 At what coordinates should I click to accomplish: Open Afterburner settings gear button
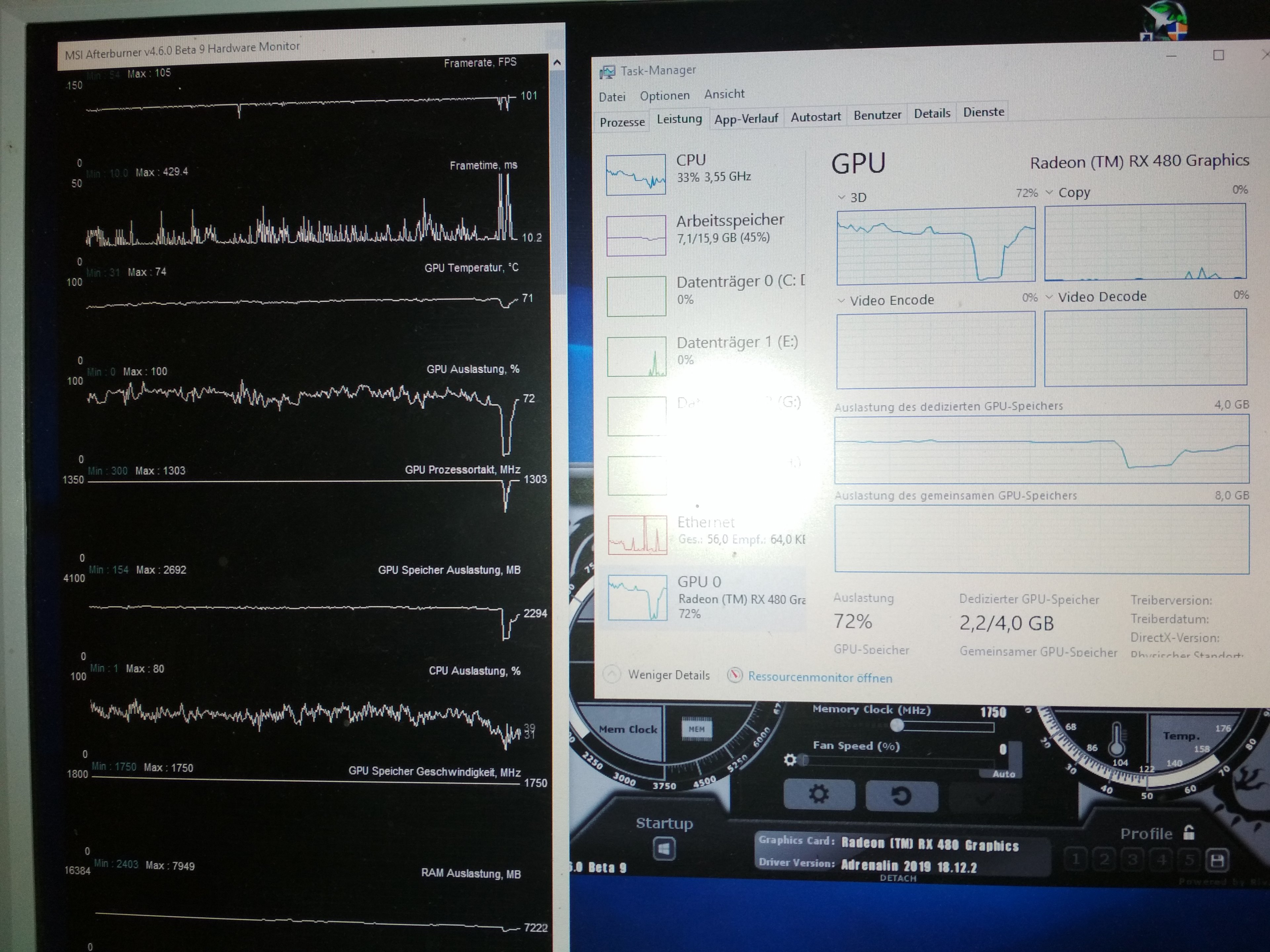click(819, 794)
